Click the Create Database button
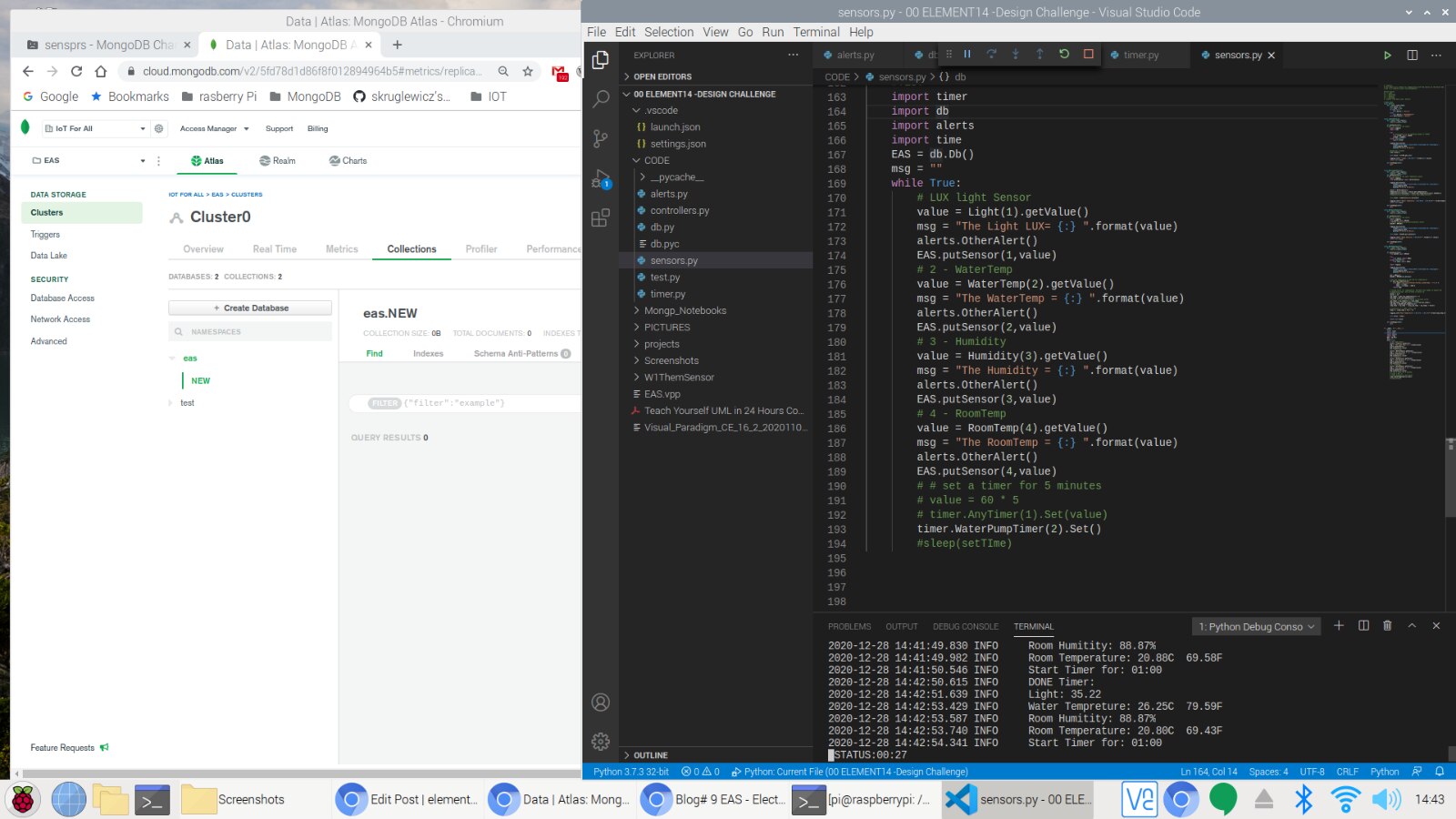Screen dimensions: 1456x819 click(250, 308)
